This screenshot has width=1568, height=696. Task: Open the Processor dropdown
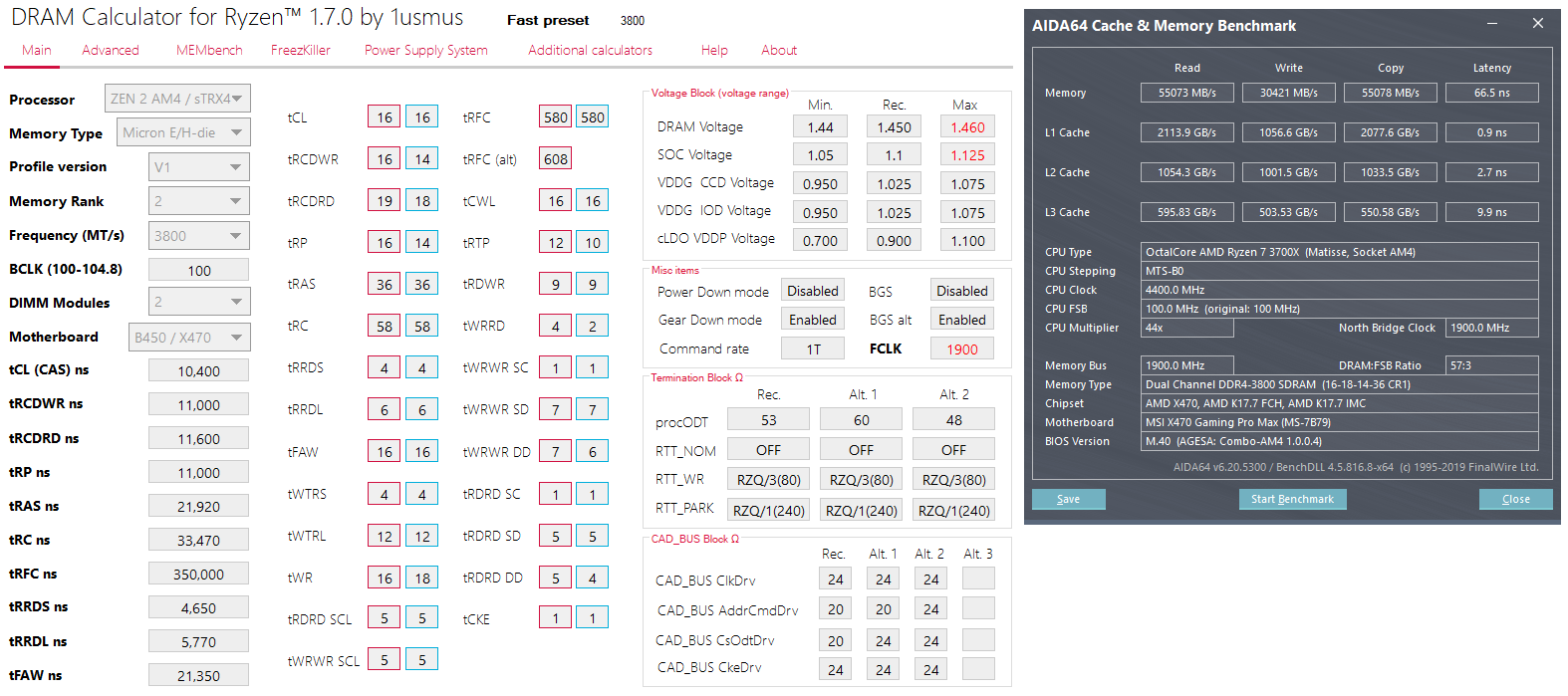(x=177, y=99)
